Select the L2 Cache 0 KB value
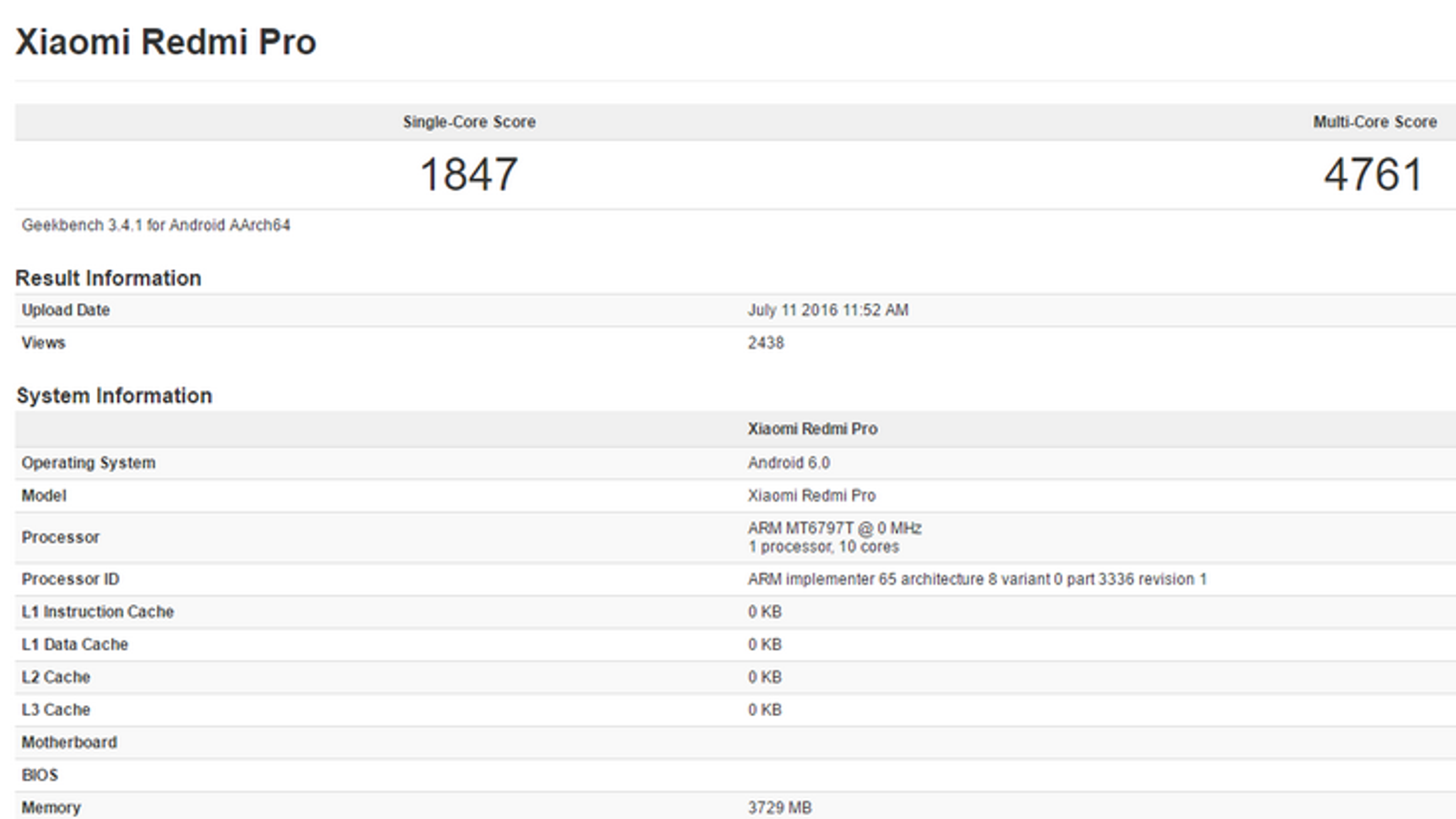The height and width of the screenshot is (819, 1456). (x=764, y=678)
